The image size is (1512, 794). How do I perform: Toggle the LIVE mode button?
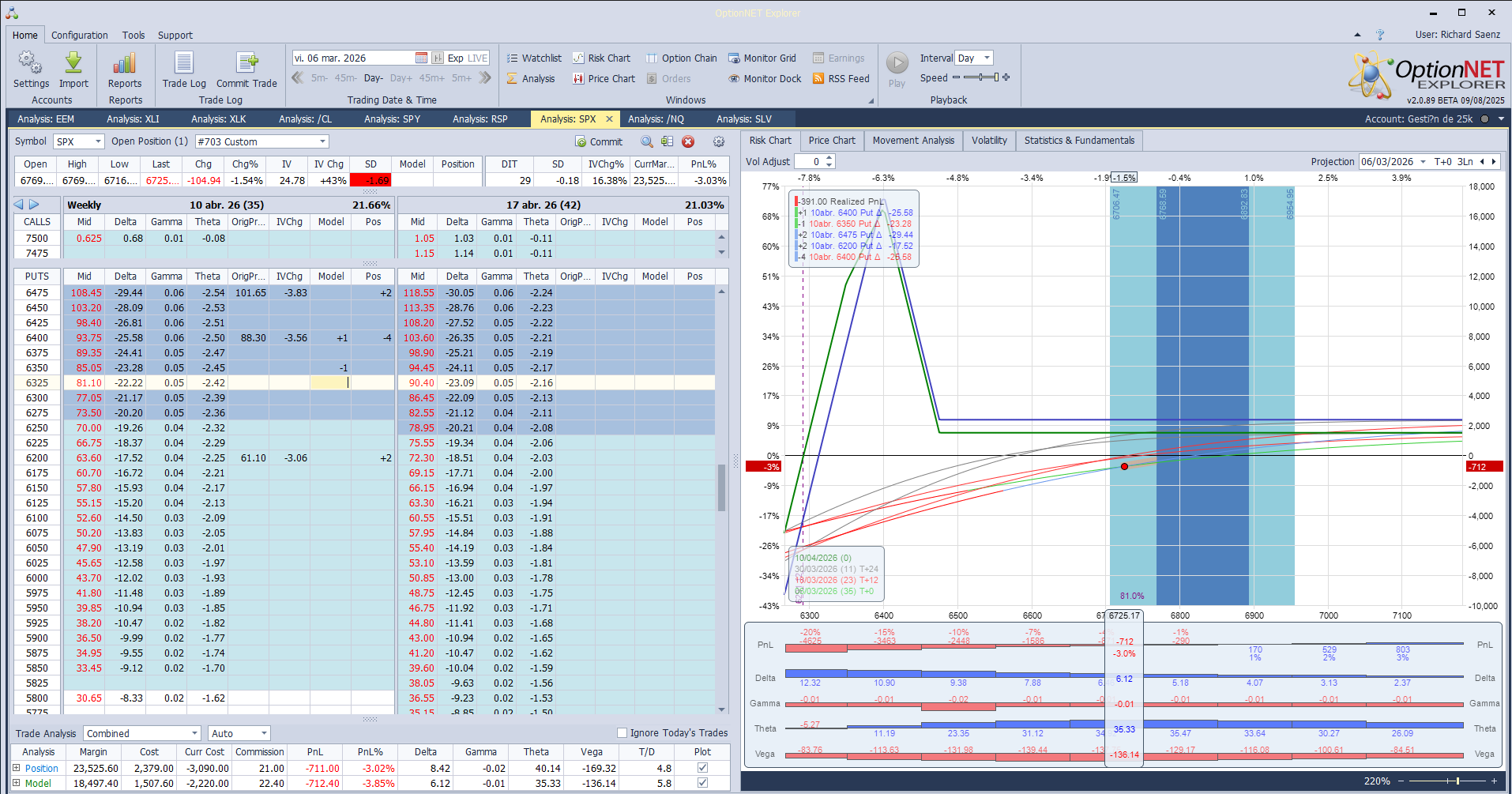(x=478, y=58)
